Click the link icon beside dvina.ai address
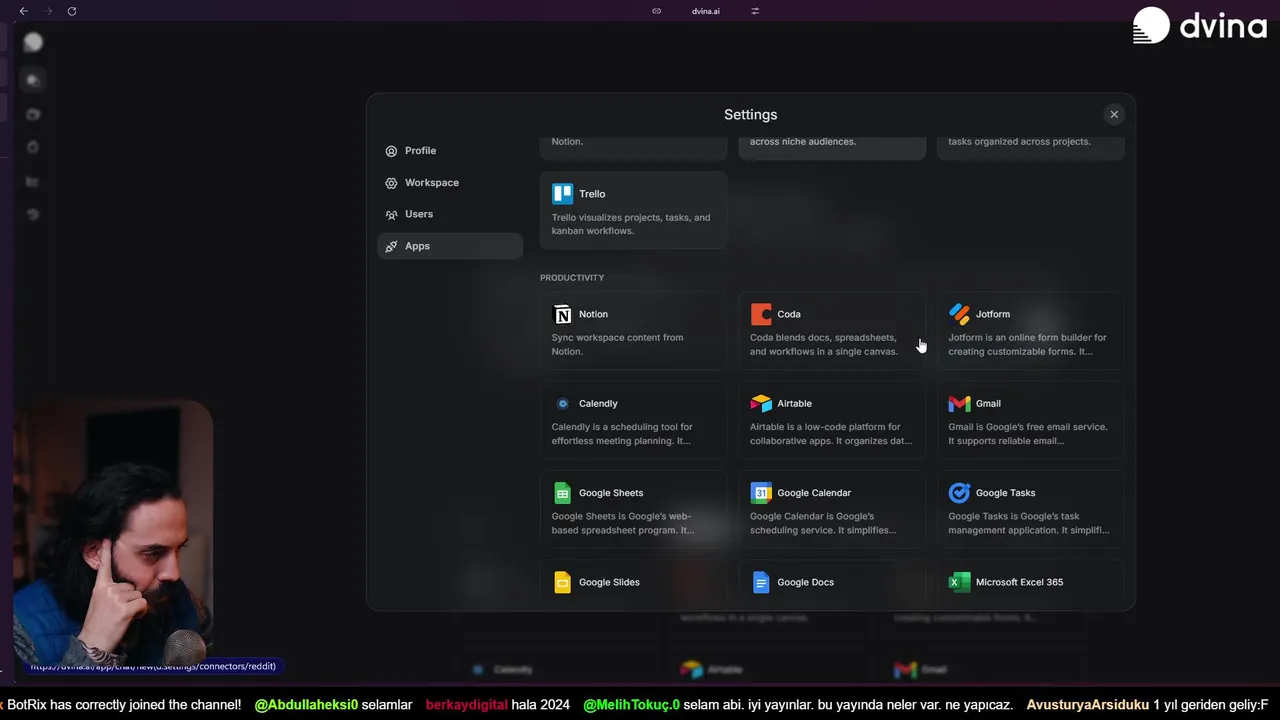This screenshot has height=720, width=1280. point(656,11)
